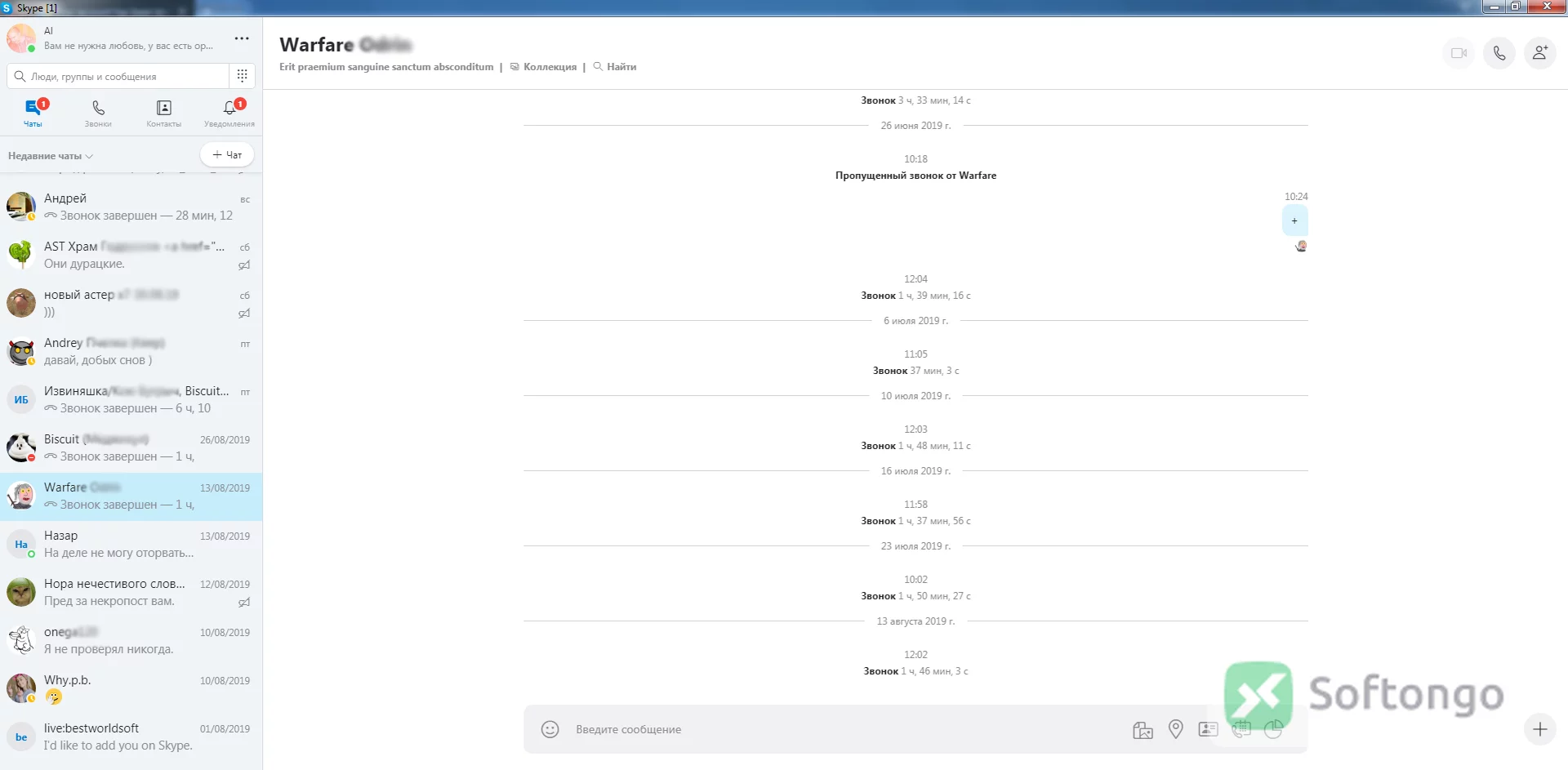This screenshot has width=1568, height=770.
Task: Open the Уведомления tab
Action: [x=229, y=113]
